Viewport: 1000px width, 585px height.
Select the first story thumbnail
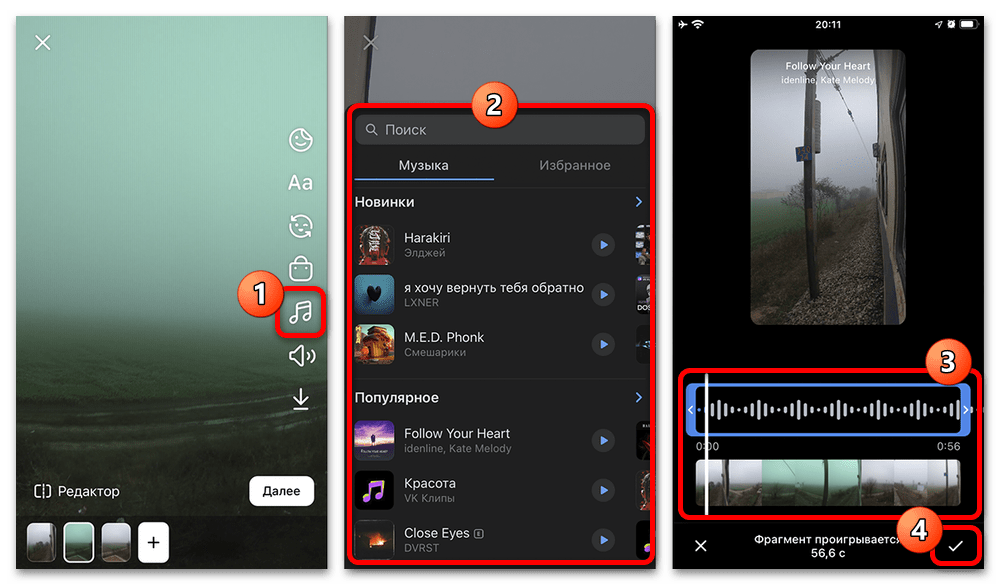click(41, 542)
